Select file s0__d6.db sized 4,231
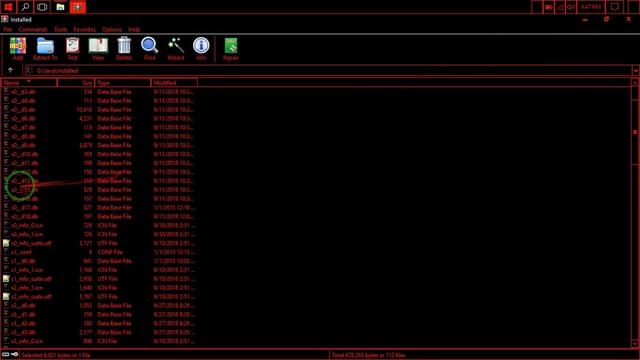The image size is (640, 360). pos(23,119)
